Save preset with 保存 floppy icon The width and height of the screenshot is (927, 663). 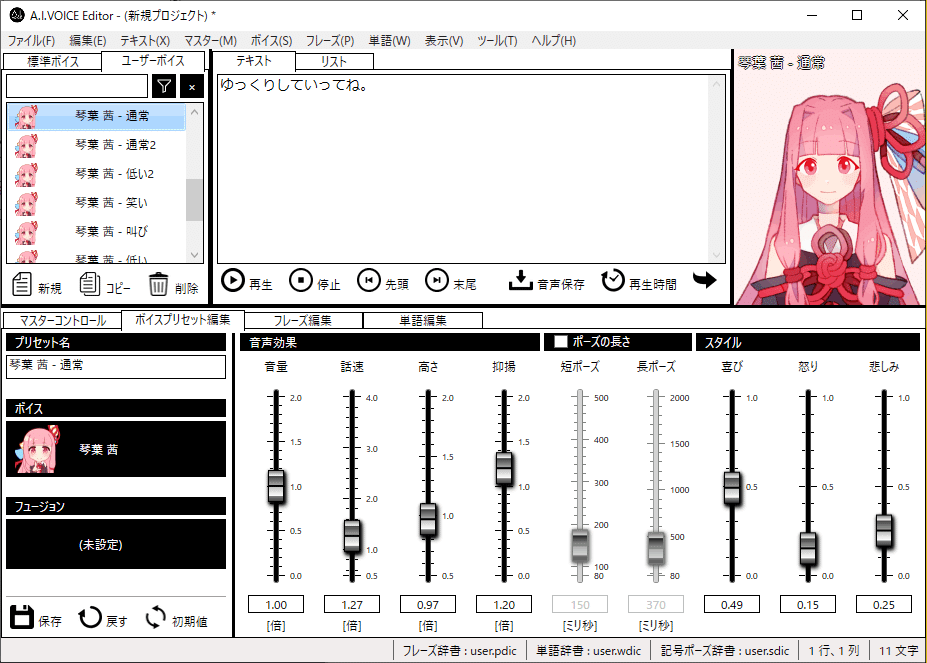tap(22, 617)
